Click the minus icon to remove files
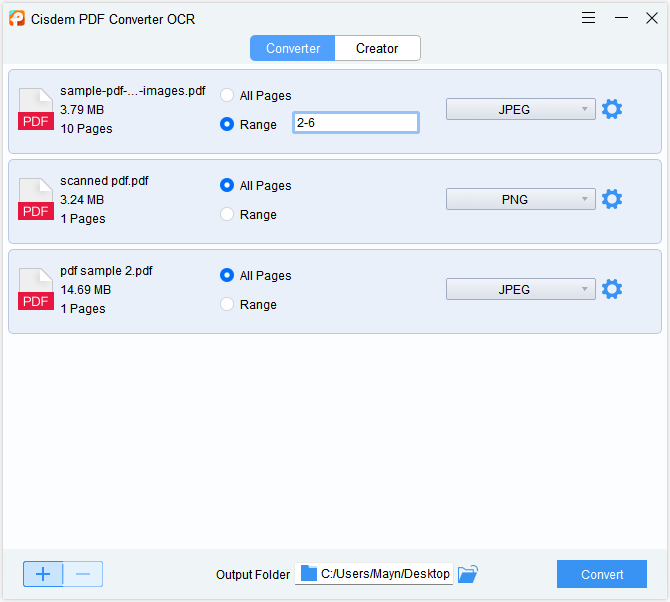 click(x=83, y=574)
